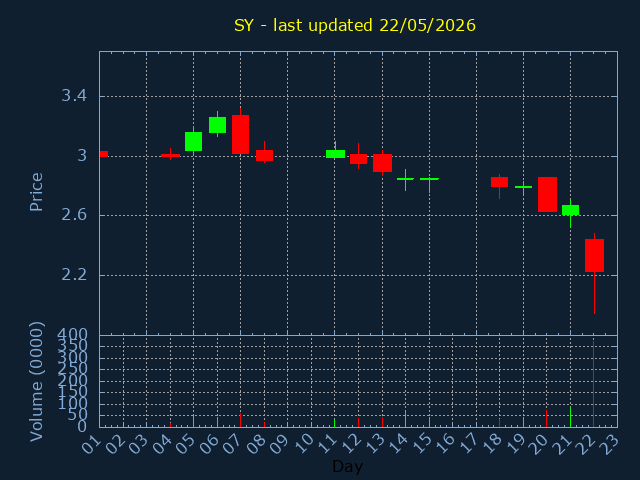
Task: Click the 2.6 price tick label
Action: [74, 215]
